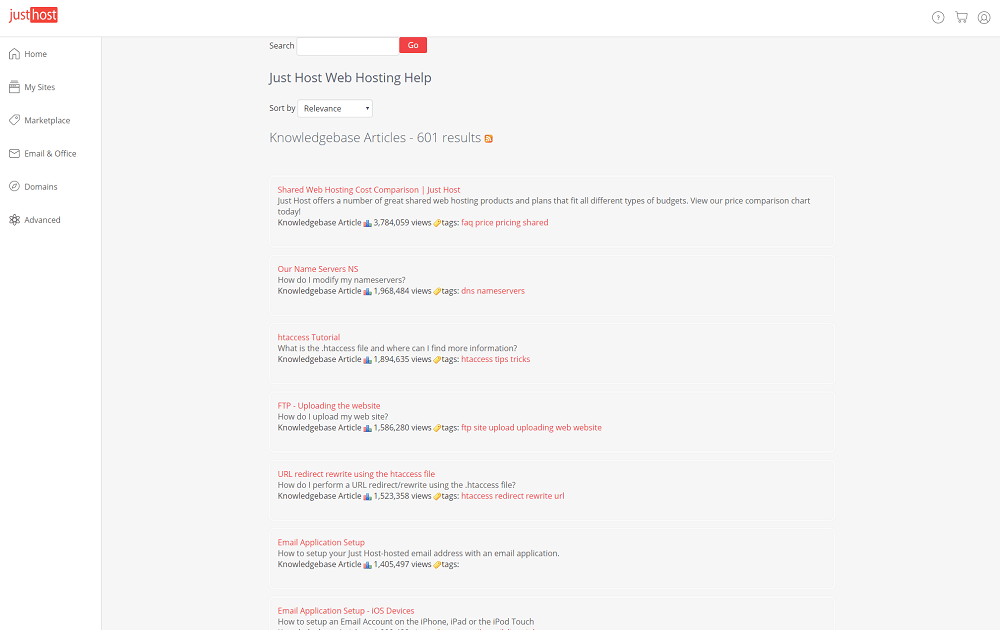Open Shared Web Hosting Cost Comparison article
This screenshot has height=630, width=1000.
[369, 190]
